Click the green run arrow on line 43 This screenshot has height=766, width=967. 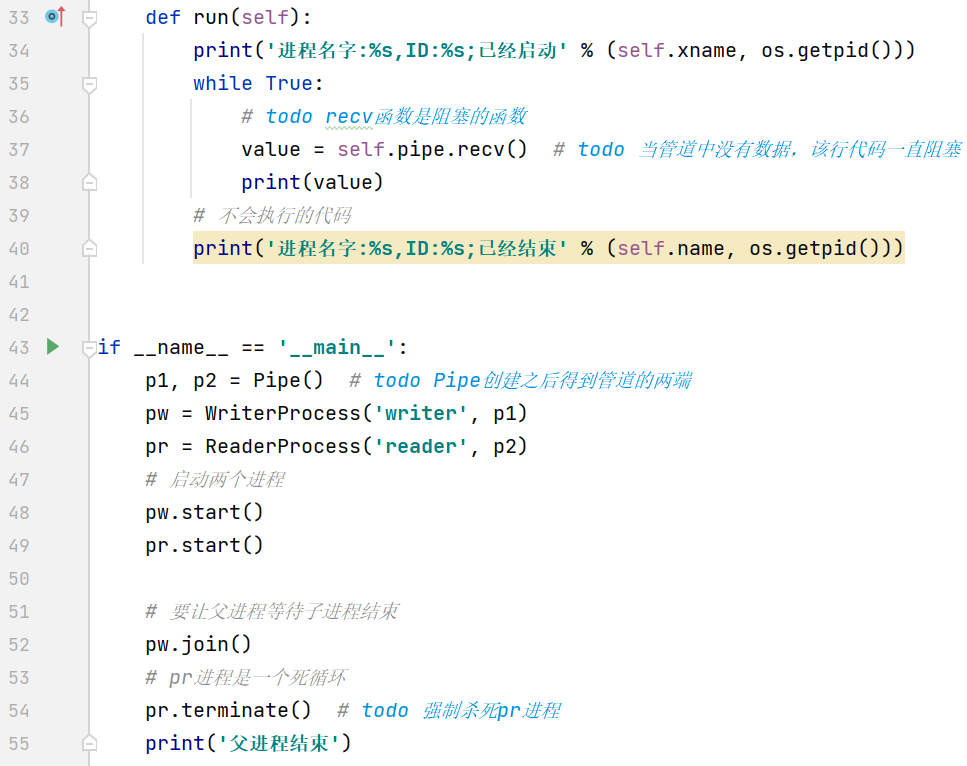pyautogui.click(x=53, y=347)
